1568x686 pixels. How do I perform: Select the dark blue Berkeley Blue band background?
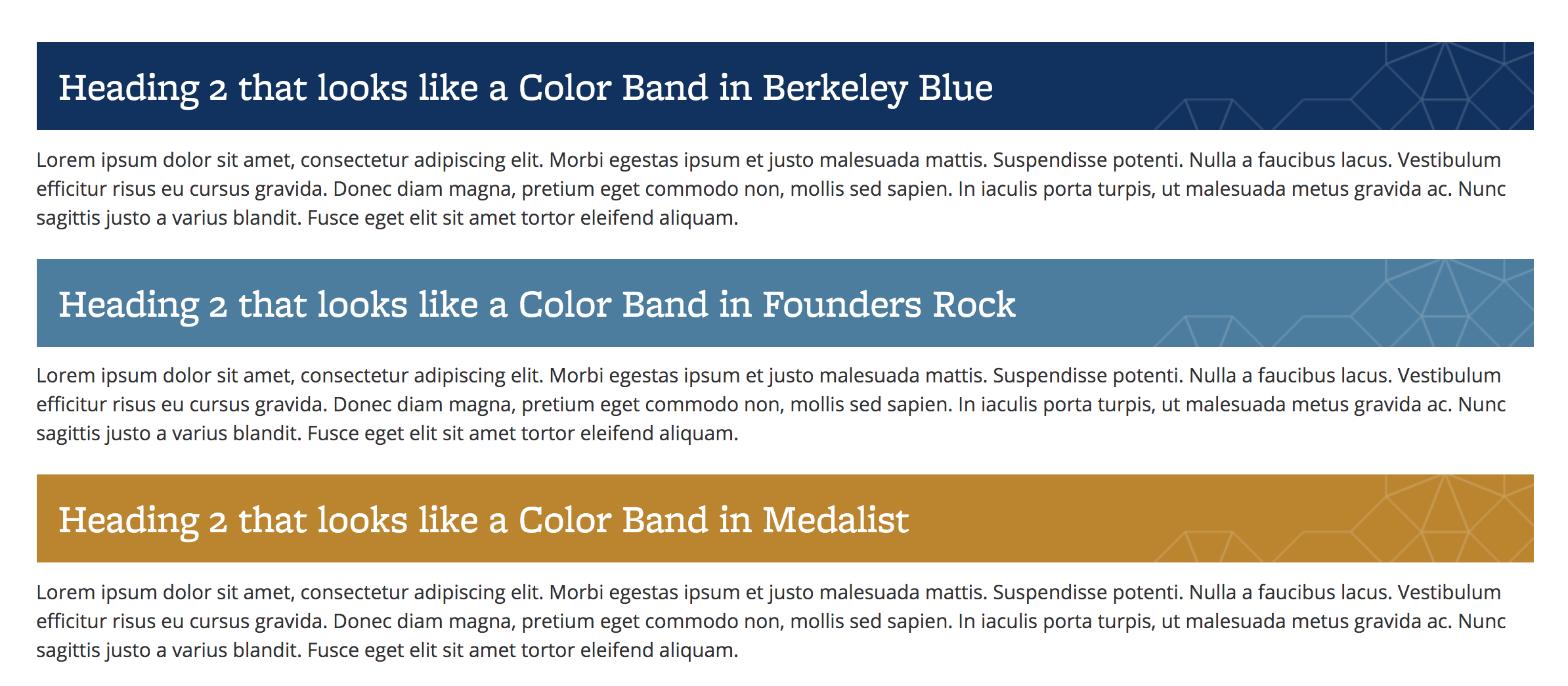pos(785,86)
